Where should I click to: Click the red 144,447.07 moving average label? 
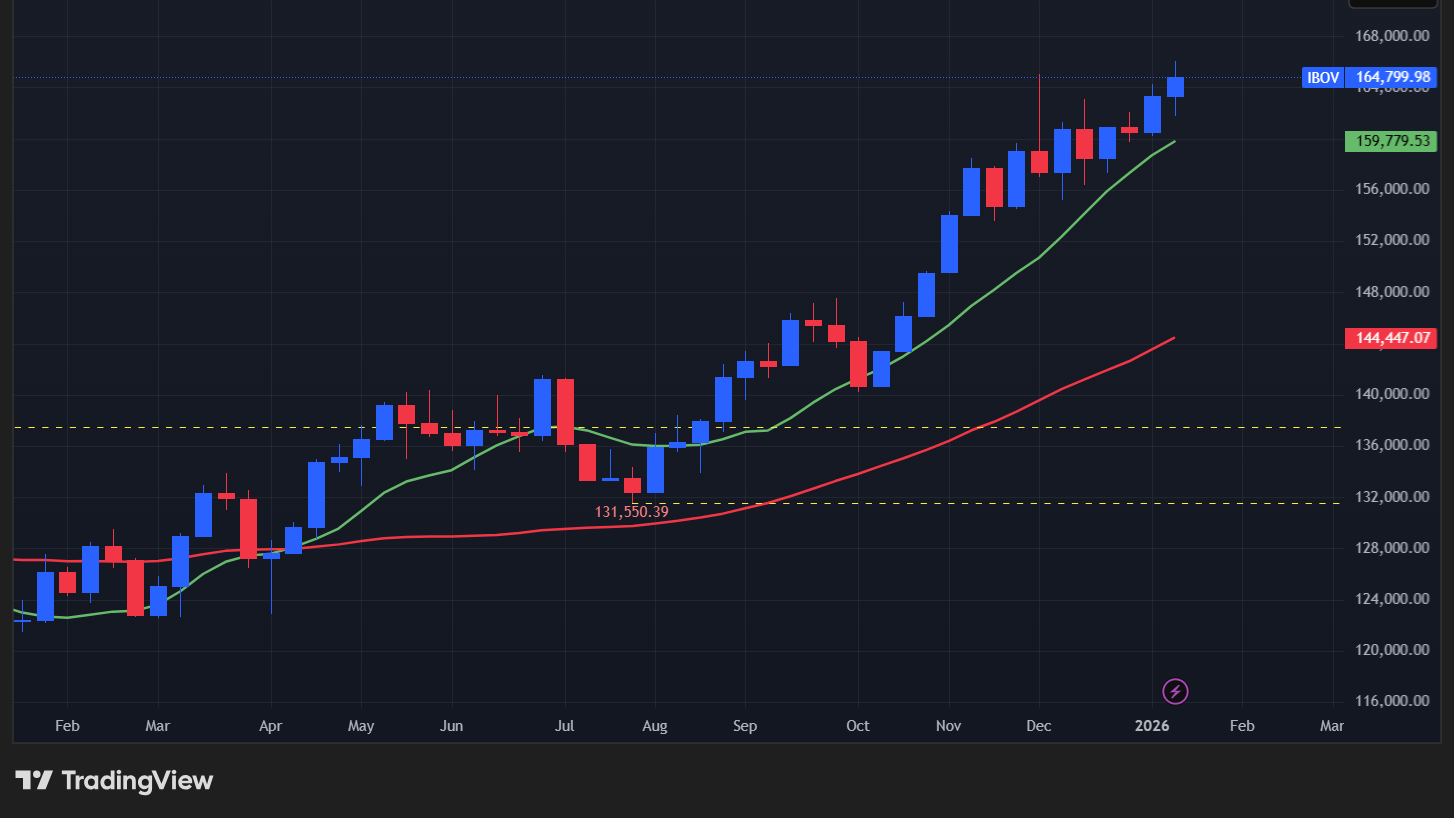click(1392, 338)
